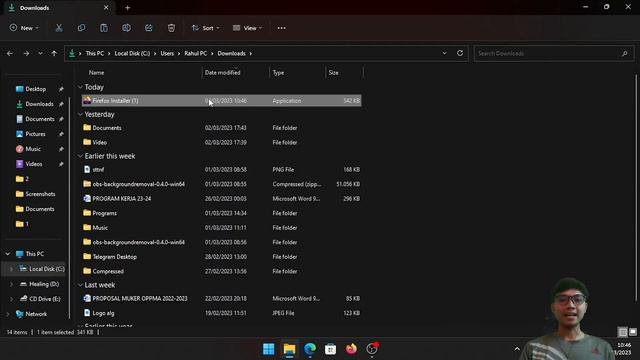This screenshot has height=360, width=640.
Task: Go back with the left arrow
Action: (x=10, y=53)
